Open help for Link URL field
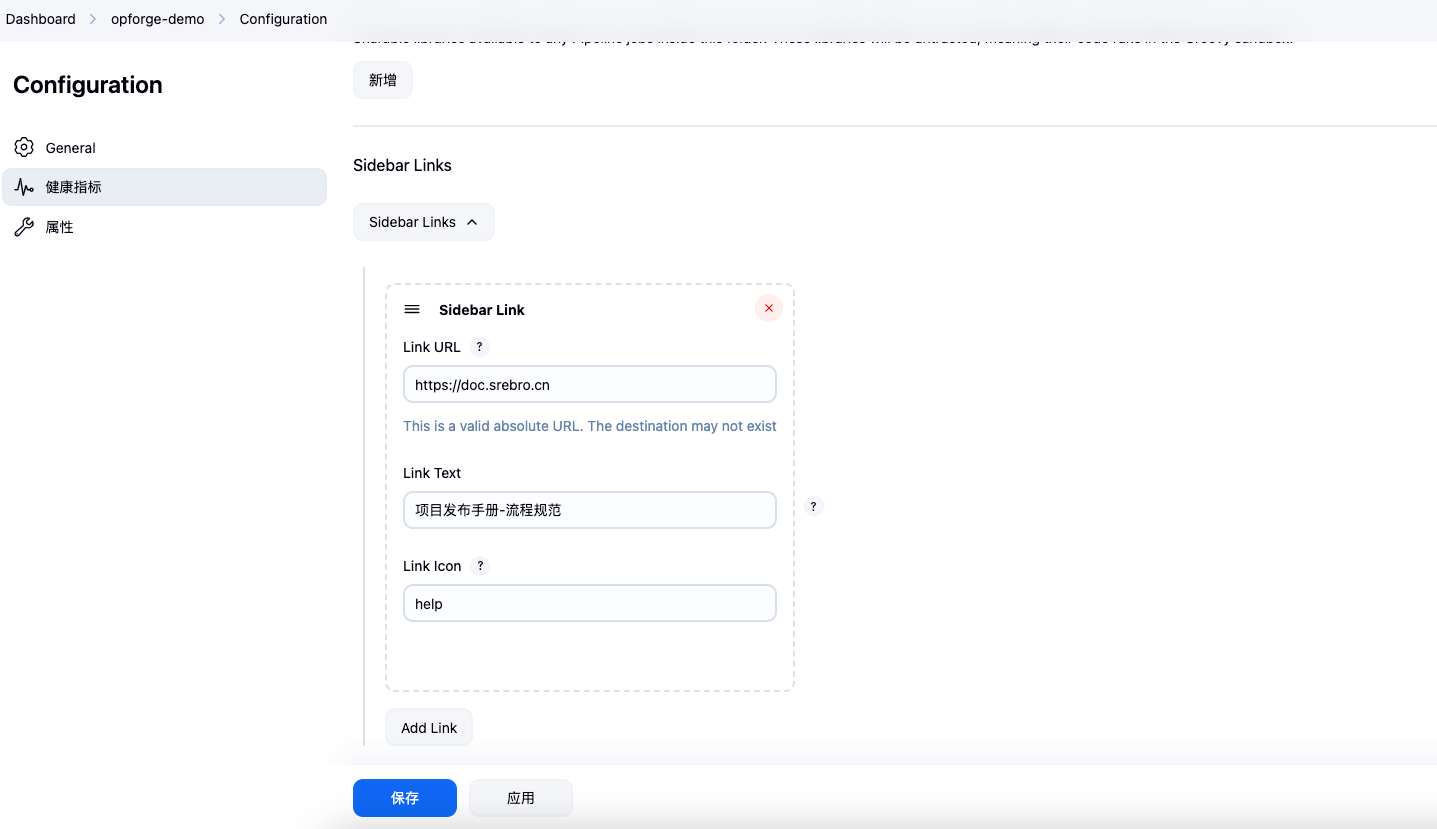Screen dimensions: 1437x829 tap(479, 347)
